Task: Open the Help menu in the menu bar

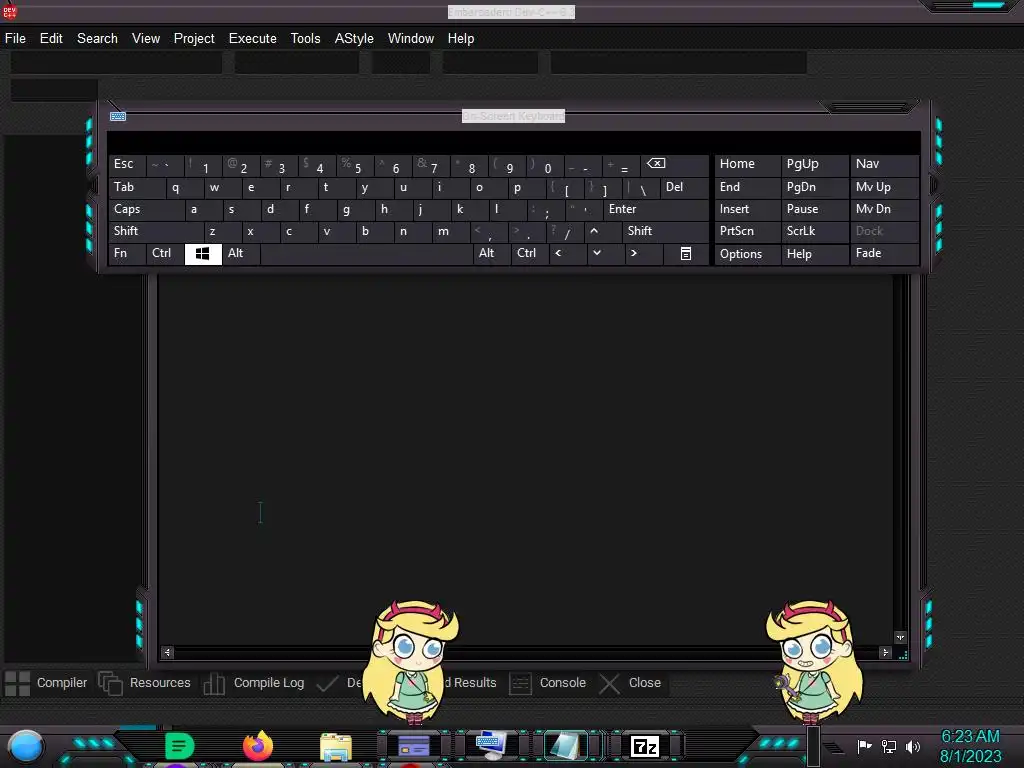Action: pos(460,39)
